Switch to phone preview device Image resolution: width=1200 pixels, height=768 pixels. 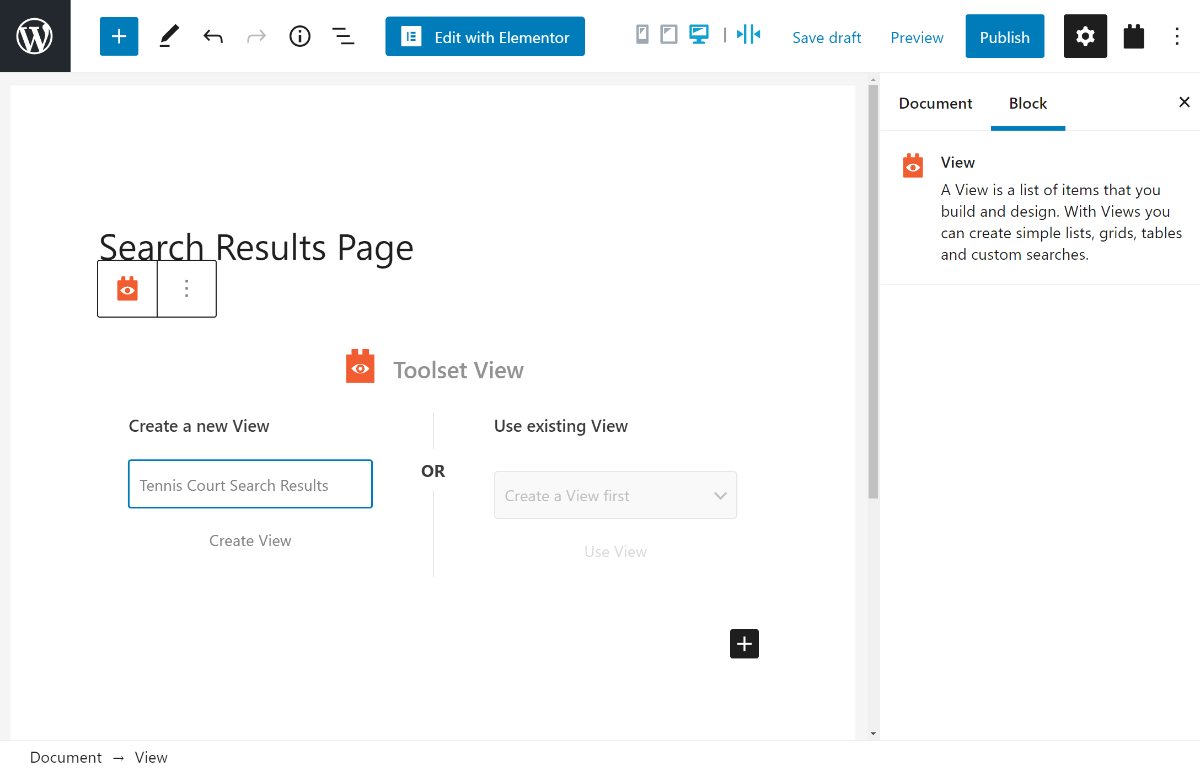(642, 35)
